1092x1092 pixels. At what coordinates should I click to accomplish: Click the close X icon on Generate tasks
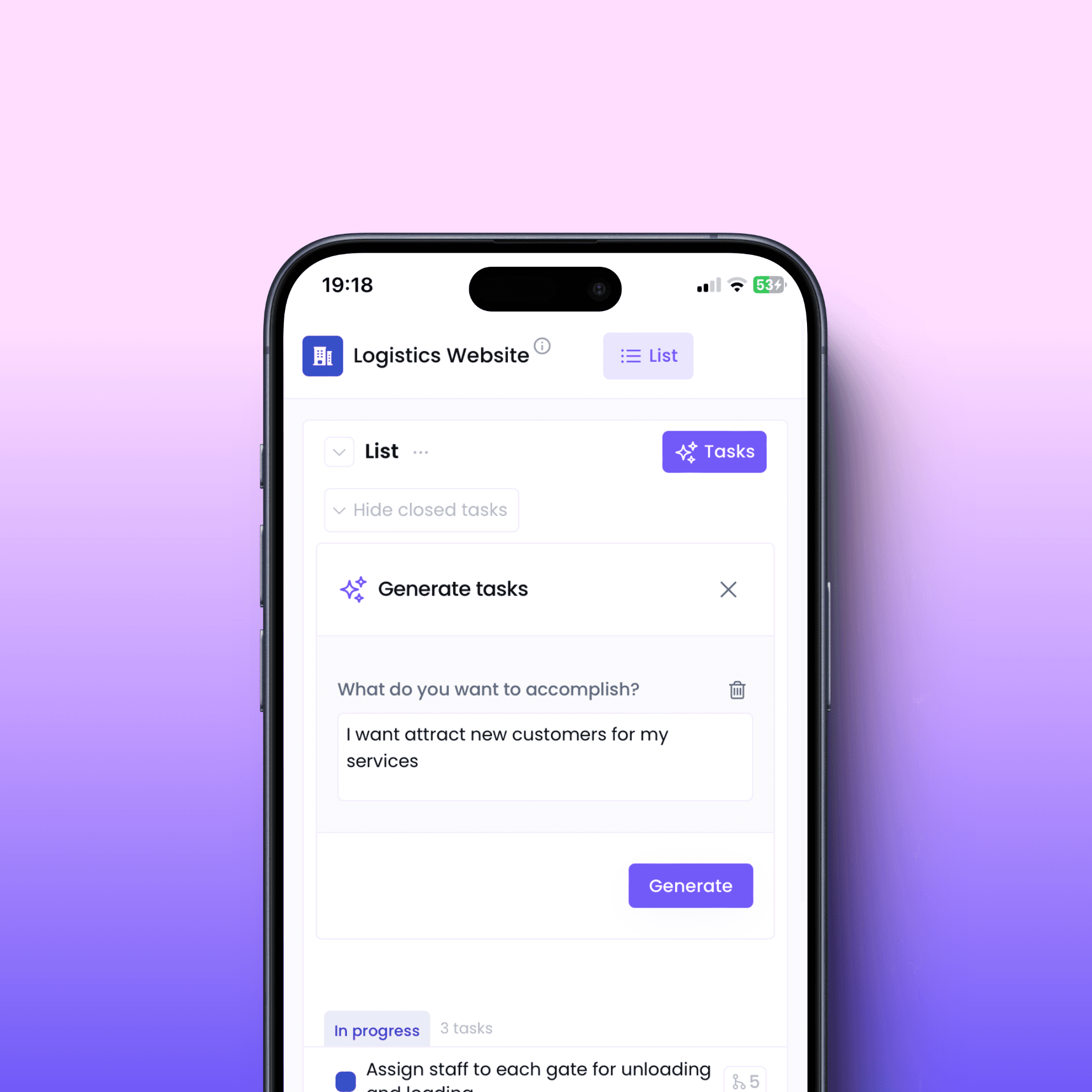728,589
